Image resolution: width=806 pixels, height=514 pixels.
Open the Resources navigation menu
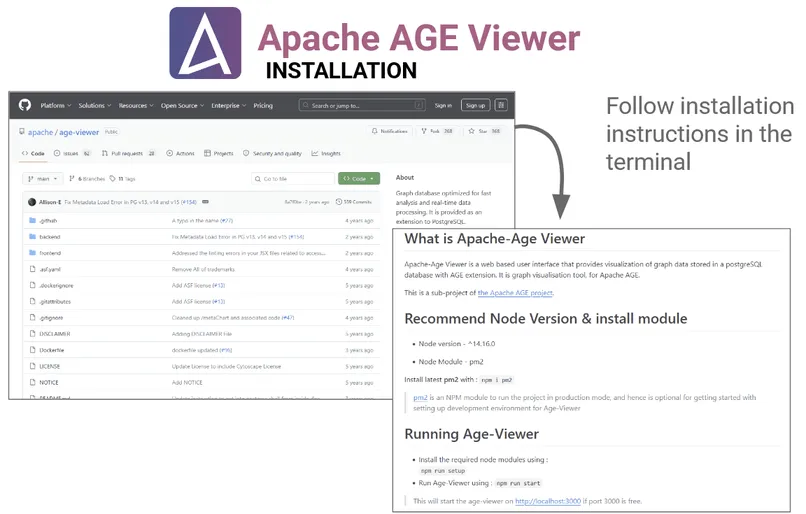coord(136,105)
